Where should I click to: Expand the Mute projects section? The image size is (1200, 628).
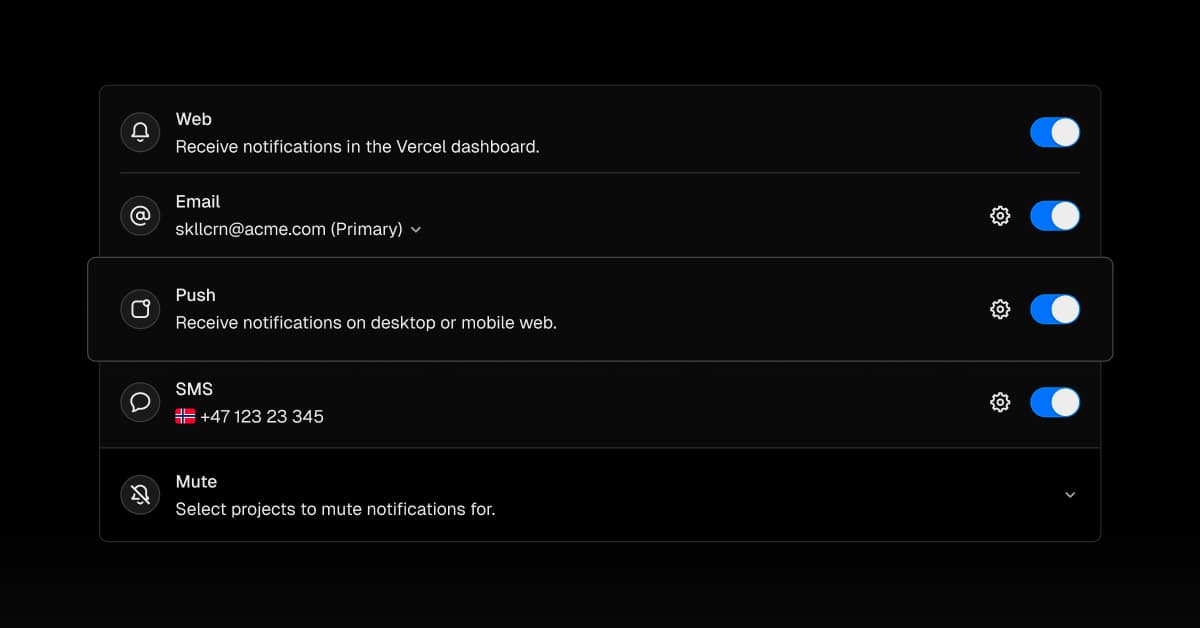[x=1070, y=494]
